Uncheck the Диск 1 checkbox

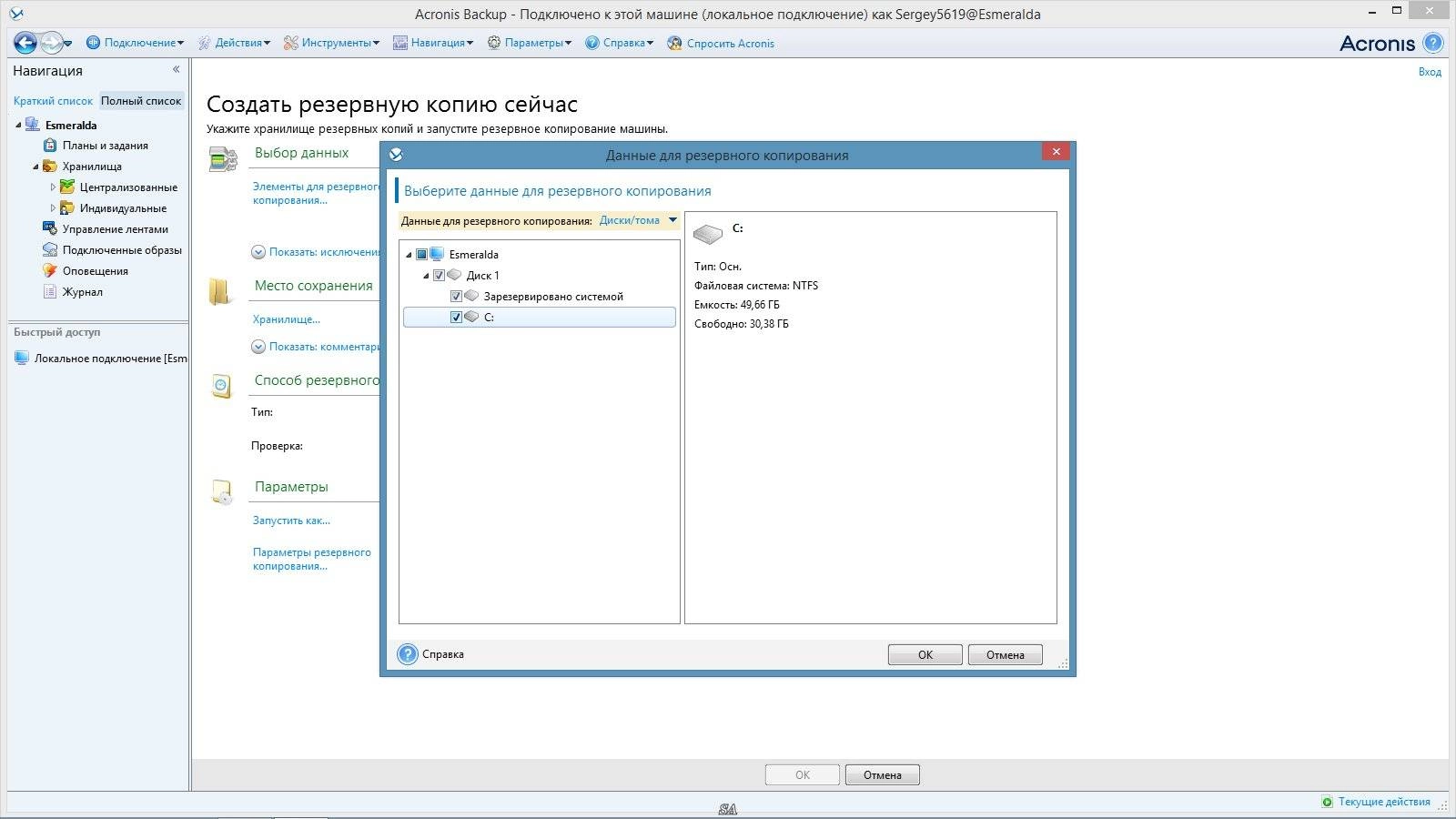(439, 275)
